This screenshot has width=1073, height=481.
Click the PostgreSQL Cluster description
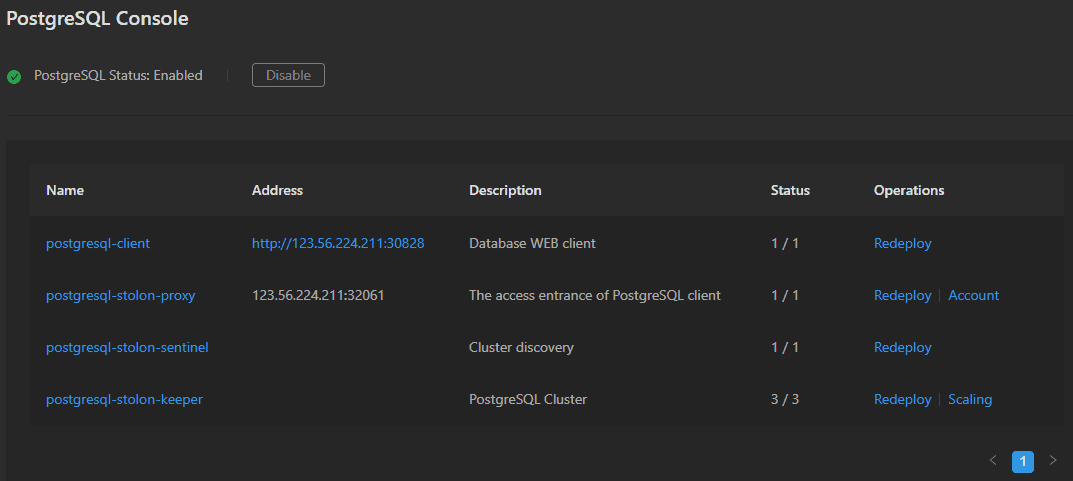[528, 400]
